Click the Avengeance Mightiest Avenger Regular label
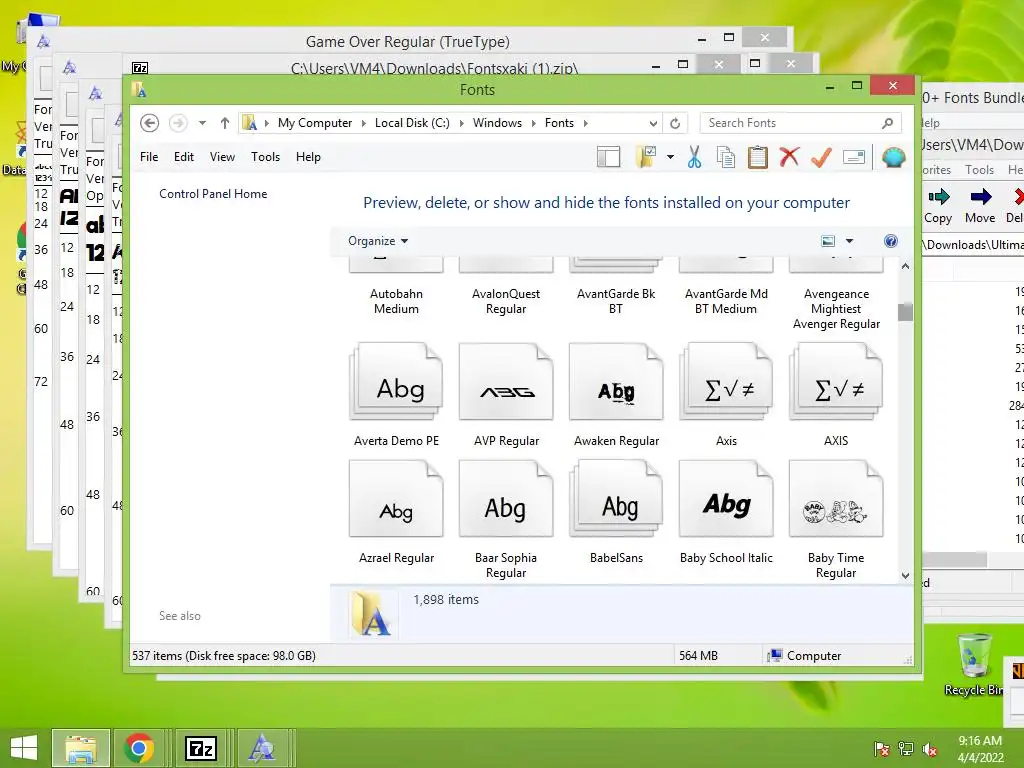 (836, 309)
